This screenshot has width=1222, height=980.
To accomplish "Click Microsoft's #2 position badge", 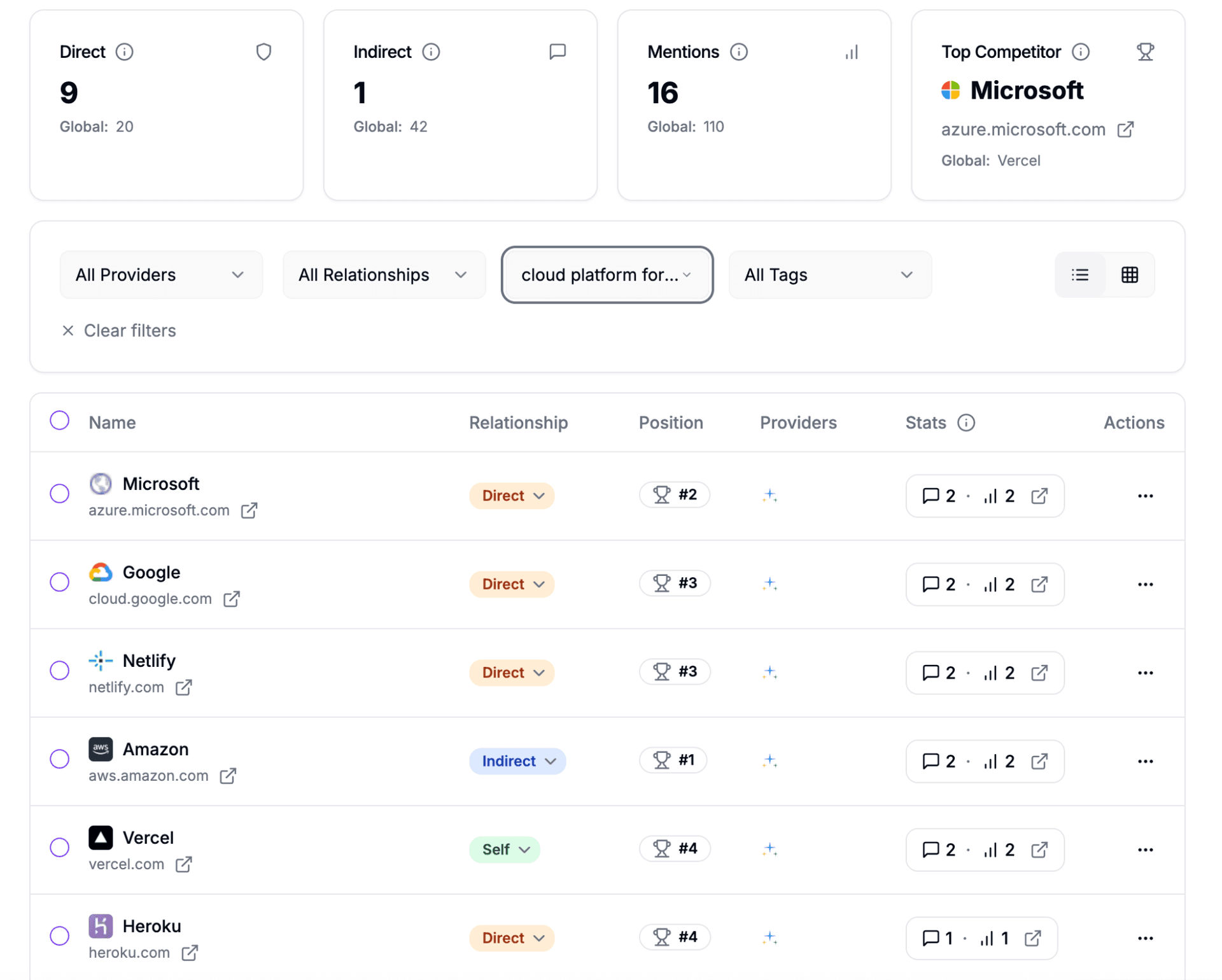I will (675, 494).
